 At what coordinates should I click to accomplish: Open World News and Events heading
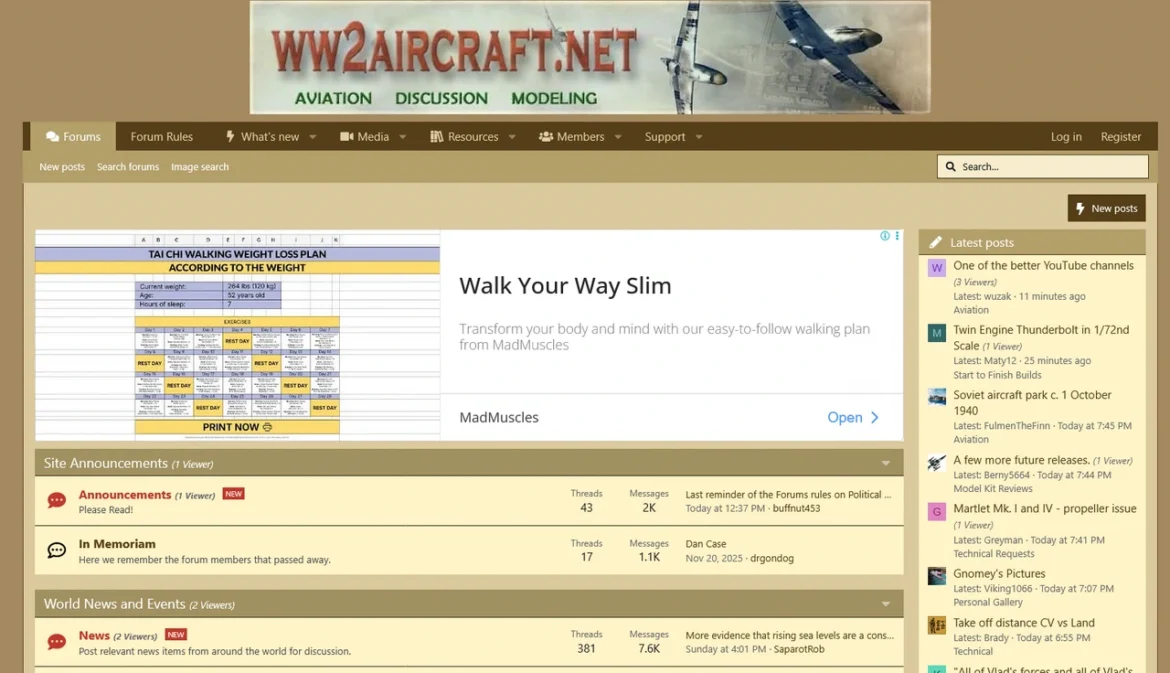tap(114, 604)
